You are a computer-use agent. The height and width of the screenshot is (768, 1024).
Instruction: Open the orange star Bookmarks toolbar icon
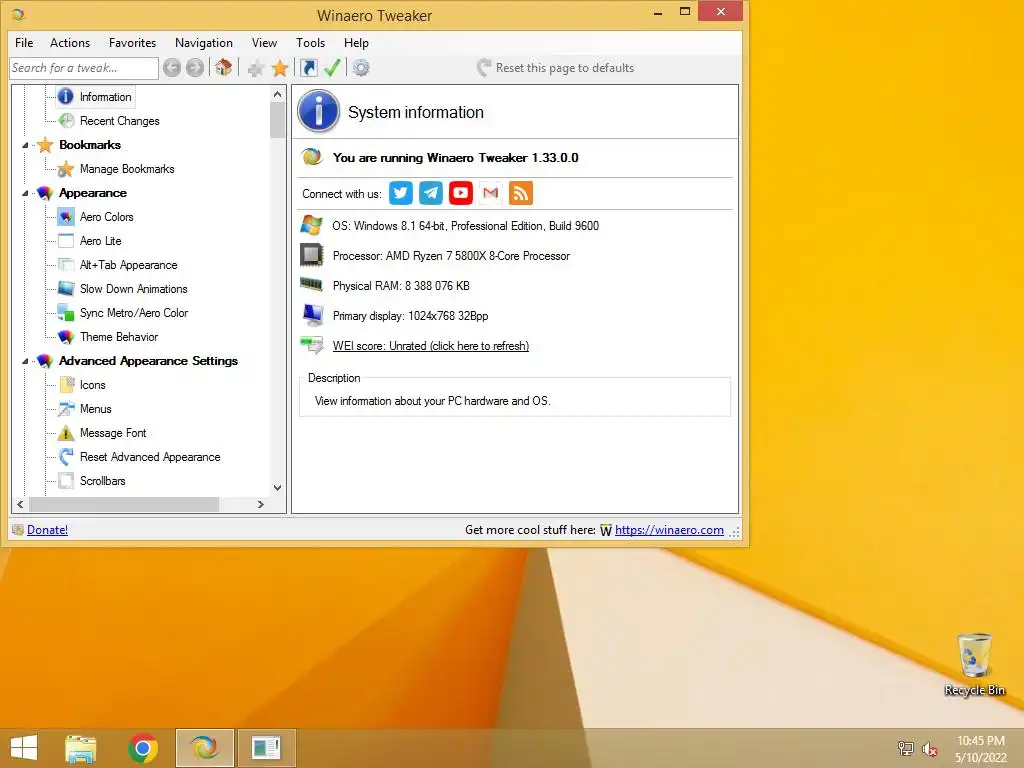(x=280, y=68)
